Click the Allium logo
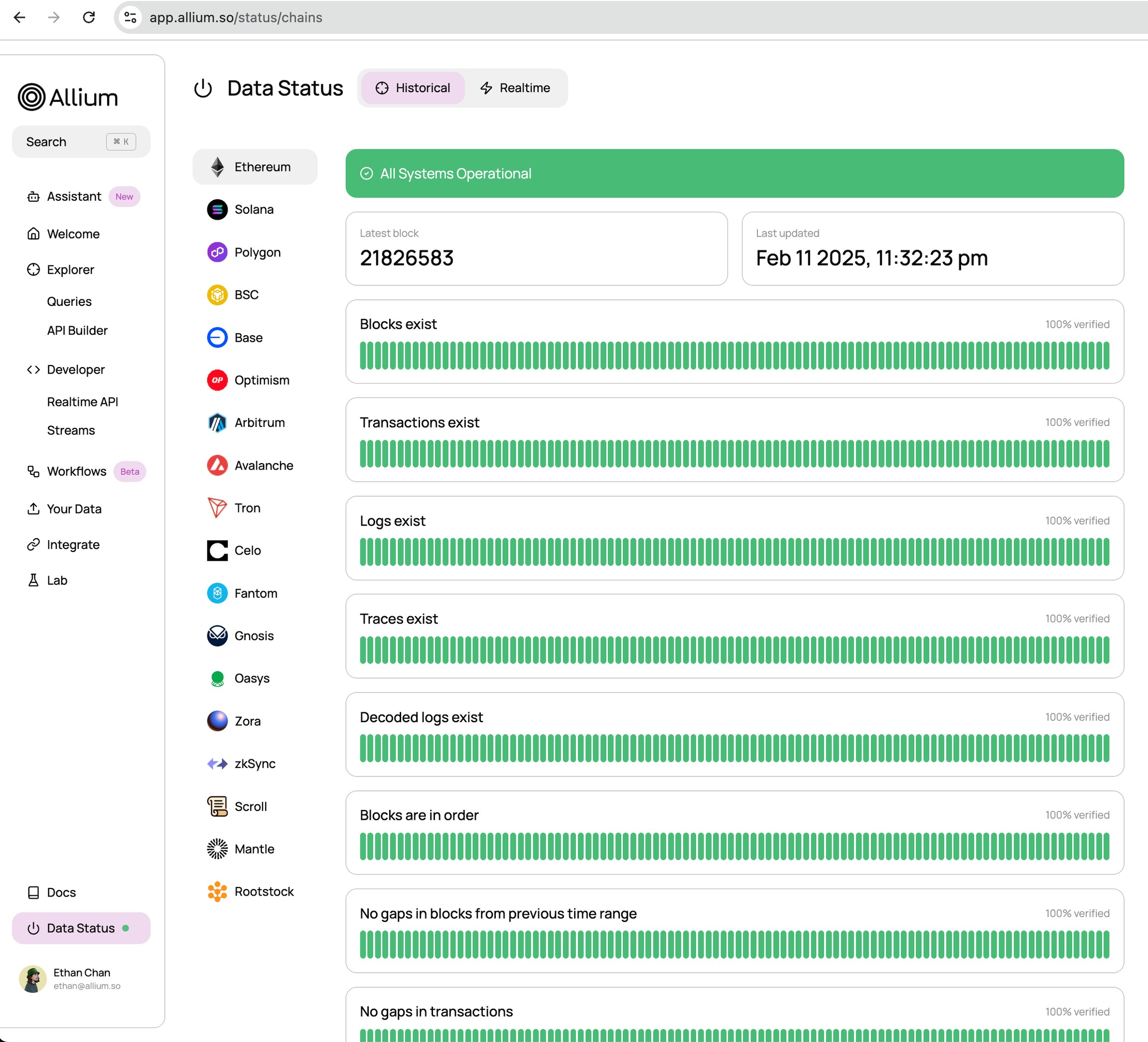1148x1042 pixels. (68, 97)
